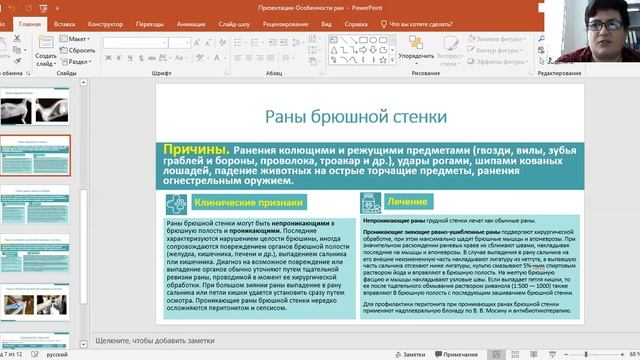Toggle strikethrough abc formatting
The image size is (640, 360).
pos(152,58)
